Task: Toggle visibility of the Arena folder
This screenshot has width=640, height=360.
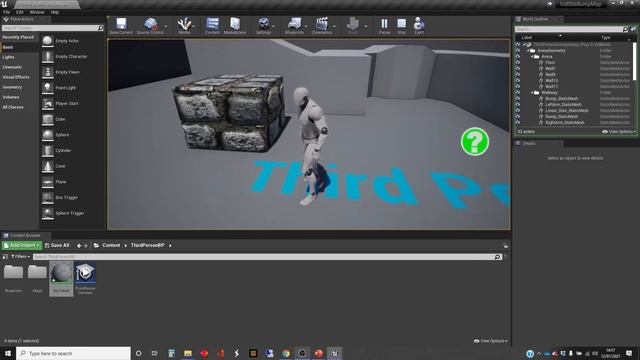Action: click(x=518, y=57)
